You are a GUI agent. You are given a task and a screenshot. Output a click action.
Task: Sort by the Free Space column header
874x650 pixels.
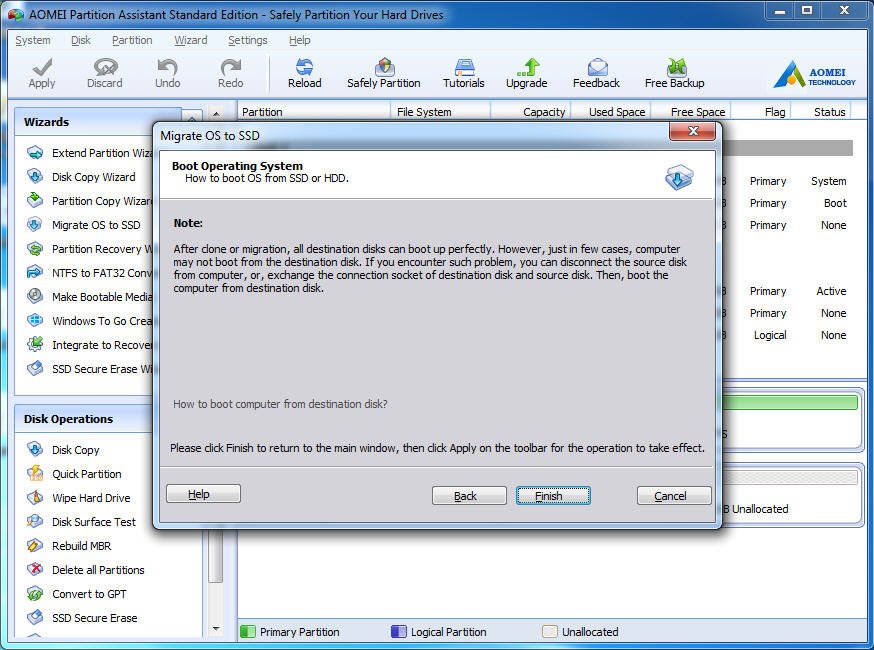click(691, 111)
